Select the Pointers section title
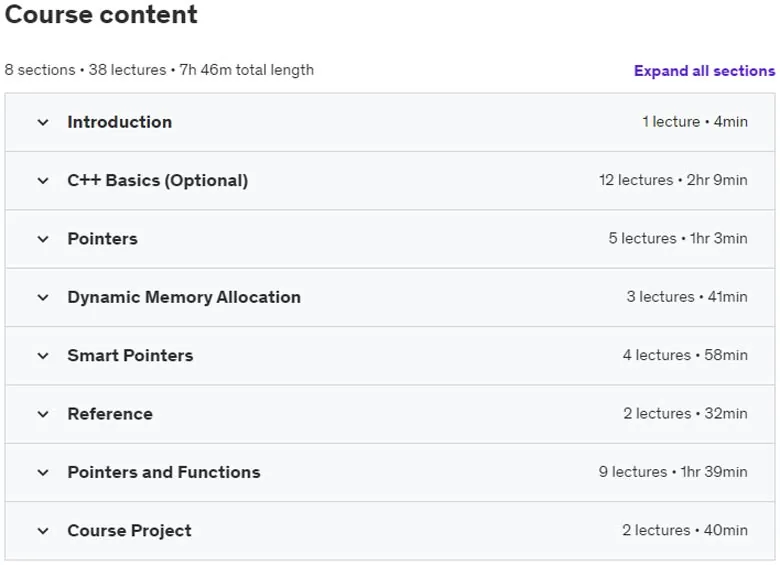The height and width of the screenshot is (565, 780). (102, 239)
